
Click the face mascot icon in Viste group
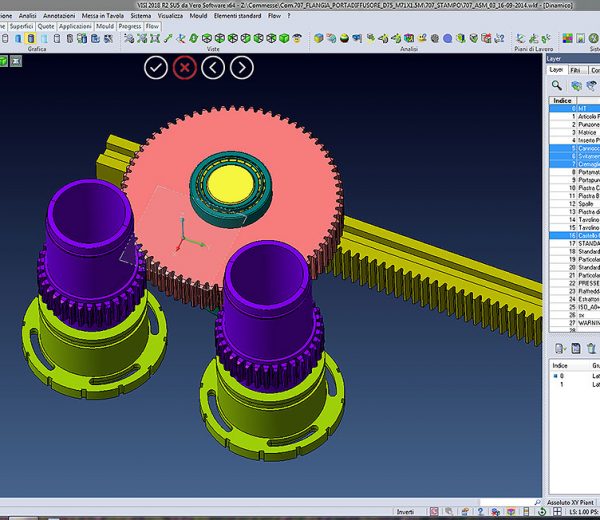(297, 38)
